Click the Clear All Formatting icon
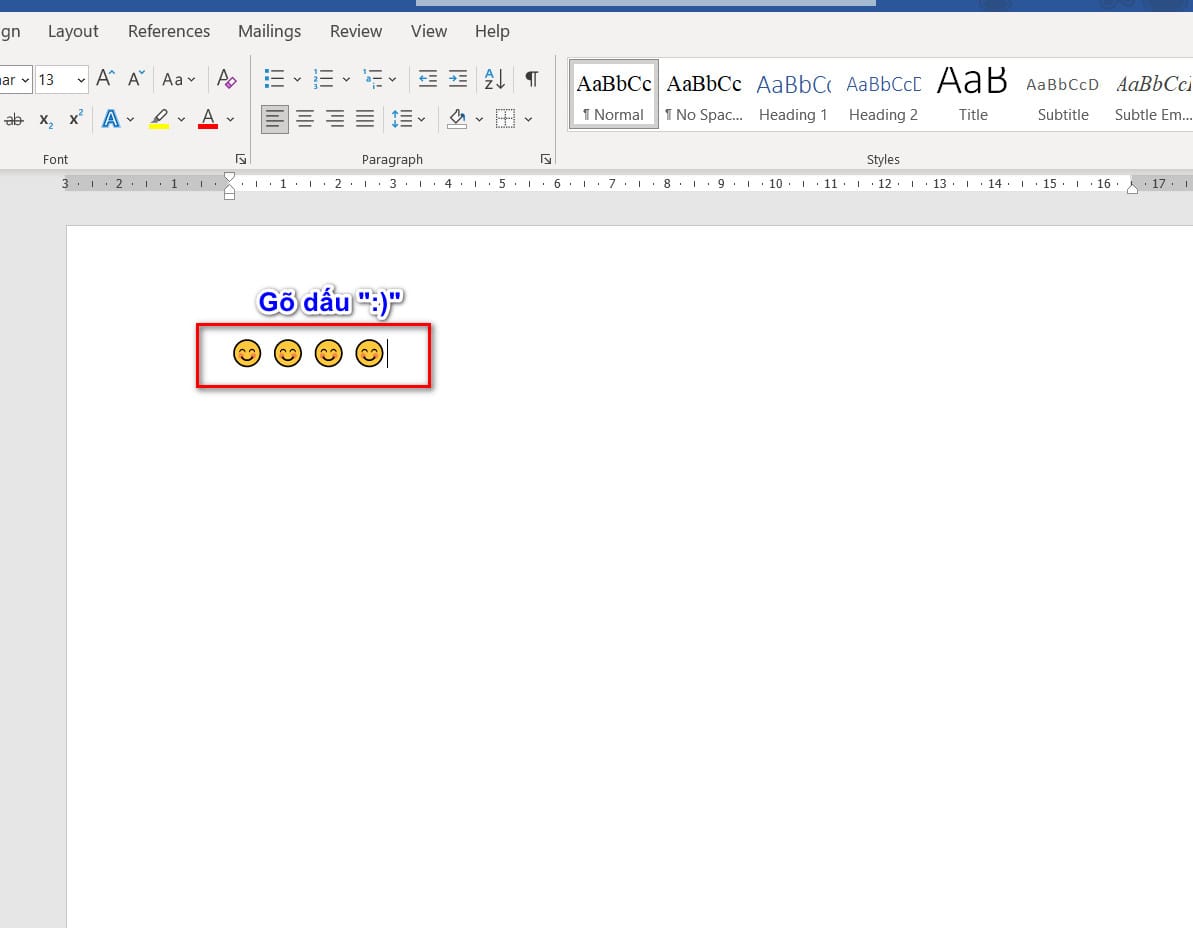The image size is (1193, 928). click(227, 79)
